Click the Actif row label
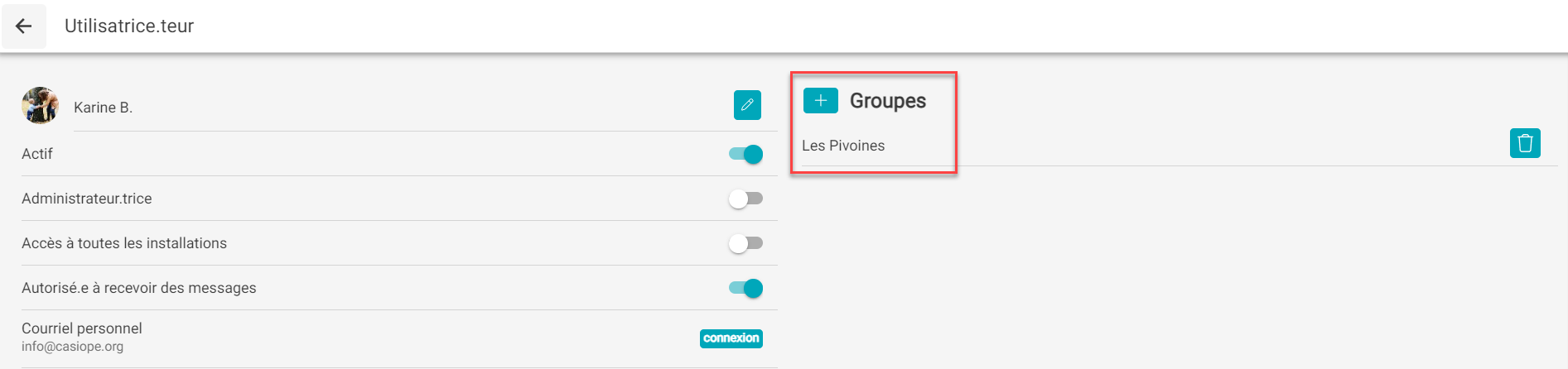Screen dimensions: 1568x369 37,154
